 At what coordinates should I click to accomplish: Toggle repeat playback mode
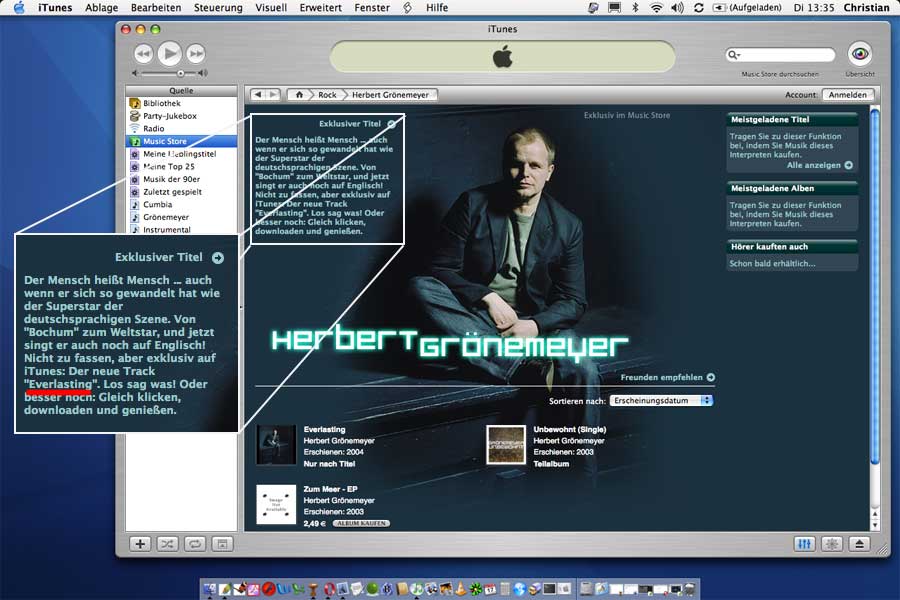(194, 544)
